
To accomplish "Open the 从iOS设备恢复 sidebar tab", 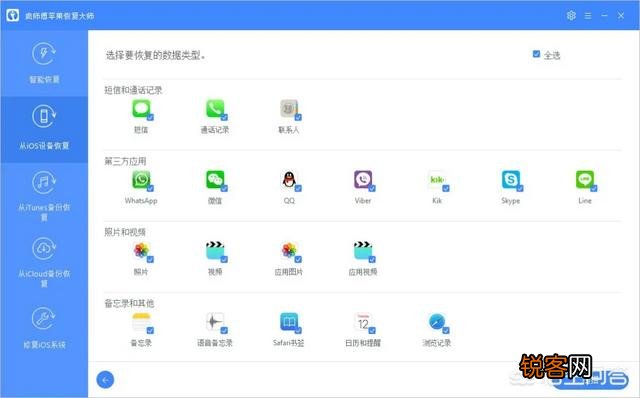I will 44,129.
